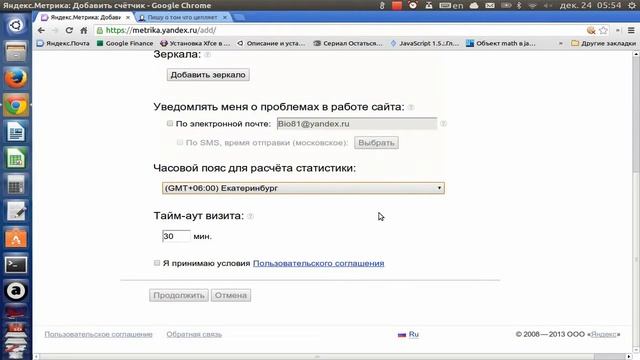640x360 pixels.
Task: Open the volume indicator in the top panel
Action: click(547, 5)
